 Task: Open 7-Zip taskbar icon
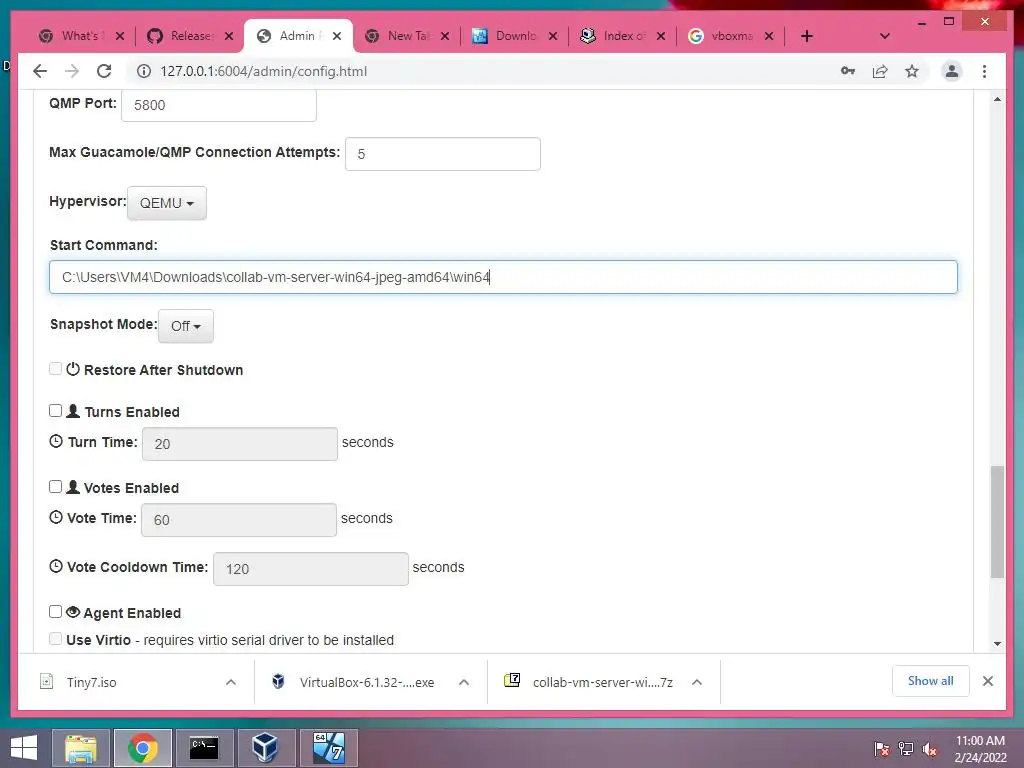click(328, 748)
